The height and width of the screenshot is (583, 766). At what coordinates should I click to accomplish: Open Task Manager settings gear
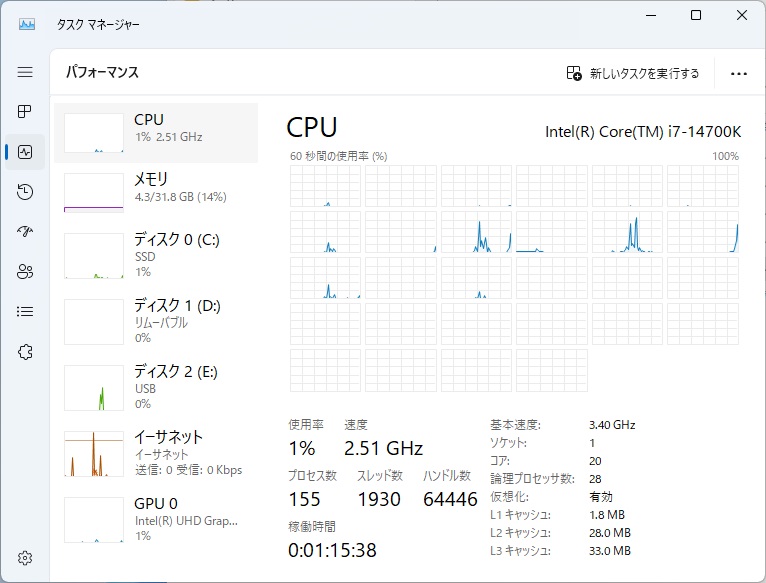(25, 557)
